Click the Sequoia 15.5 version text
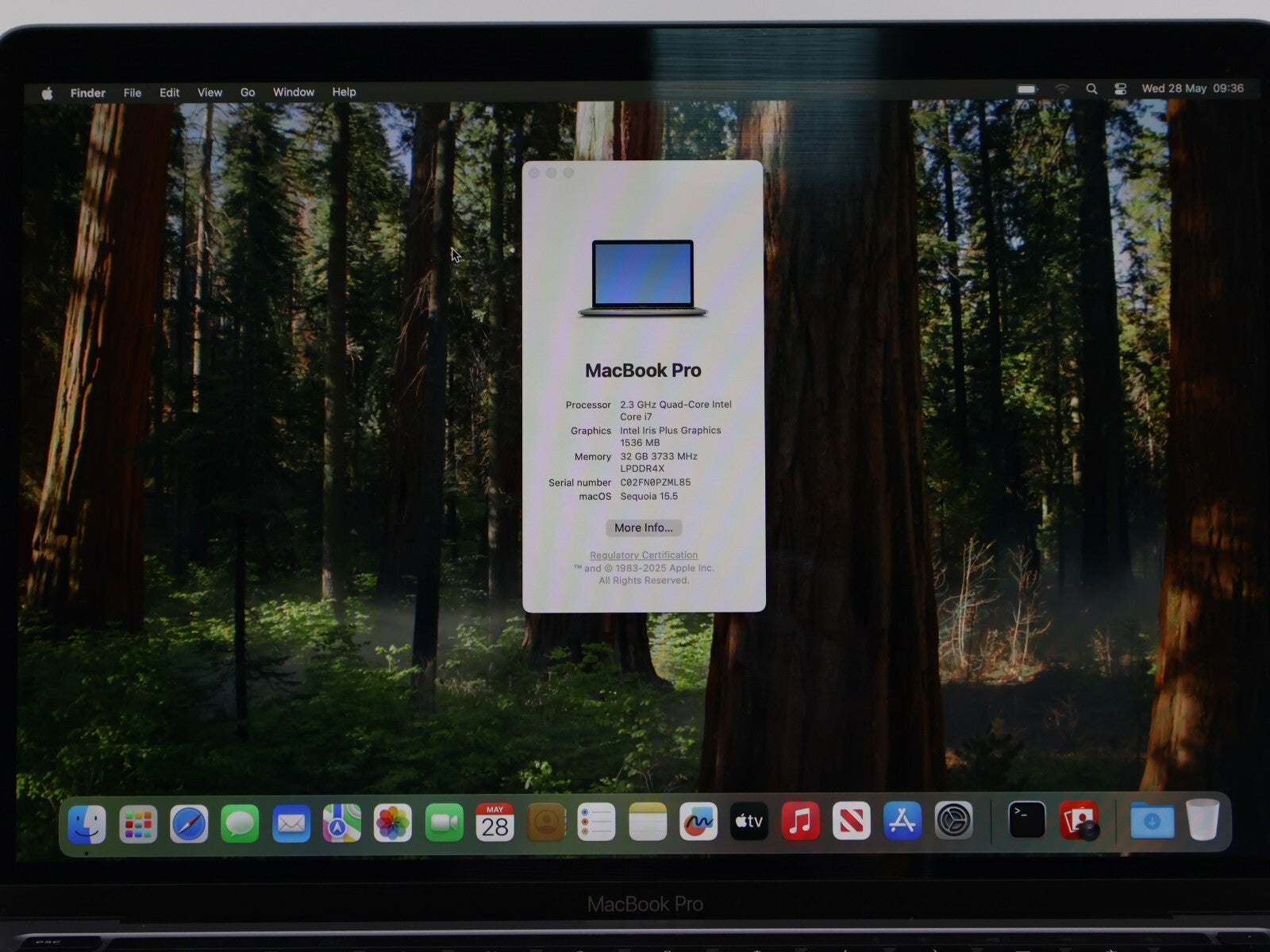This screenshot has height=952, width=1270. tap(648, 497)
